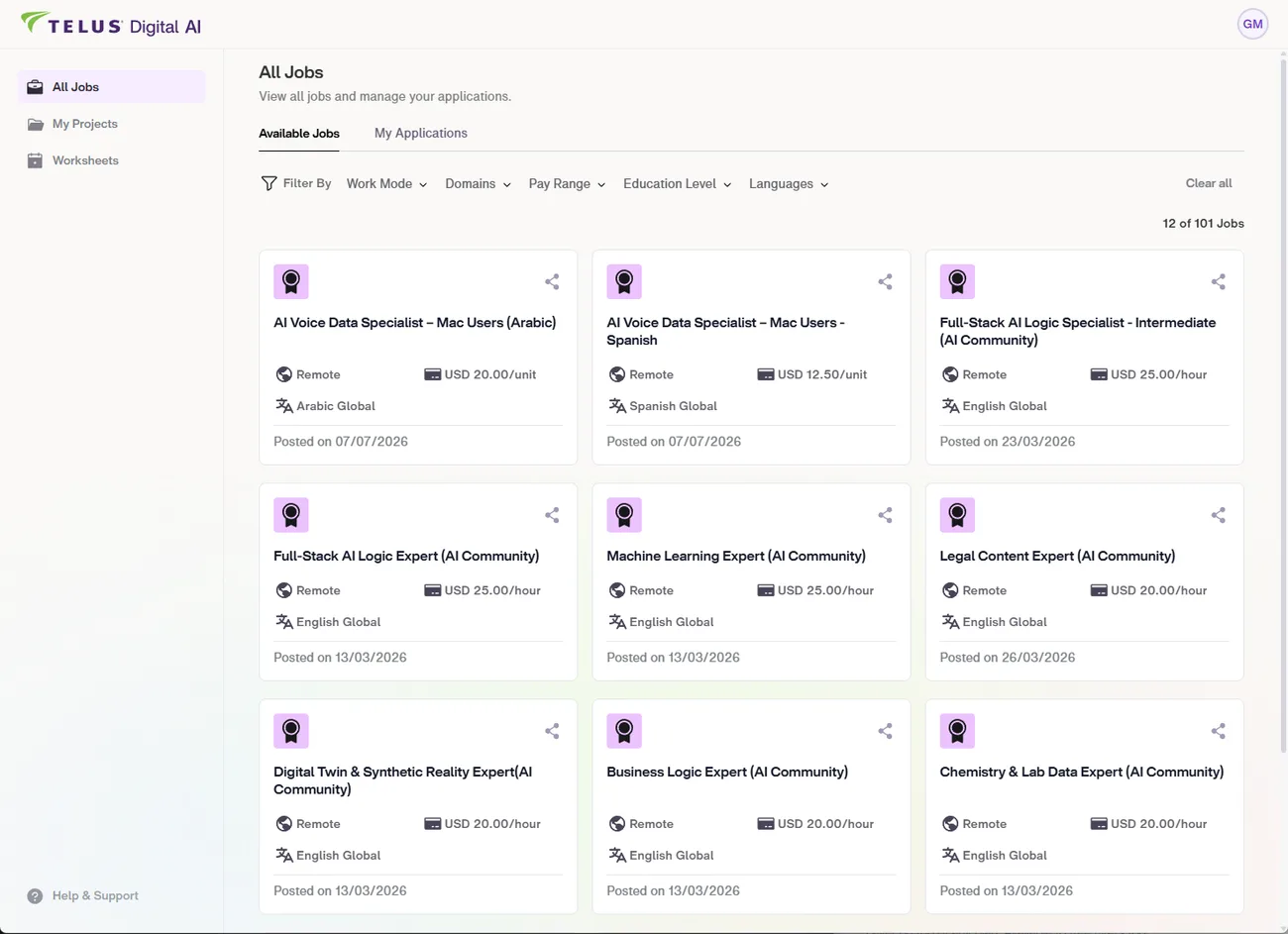Click the badge icon on Arabic Voice Data card
This screenshot has width=1288, height=934.
click(291, 281)
